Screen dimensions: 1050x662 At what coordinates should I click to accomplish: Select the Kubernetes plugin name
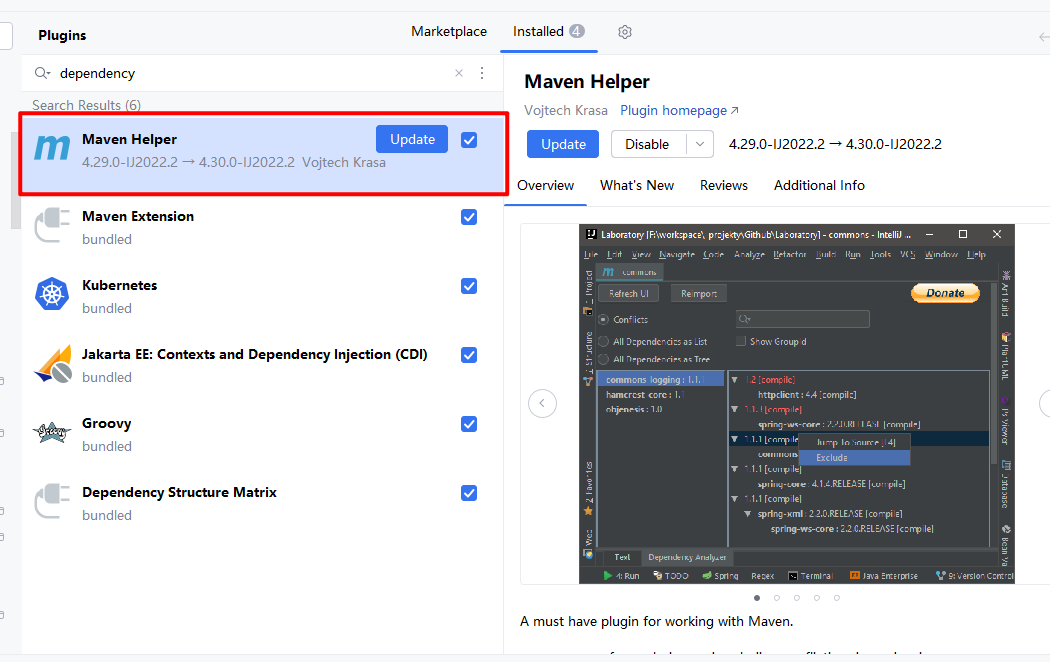point(120,285)
